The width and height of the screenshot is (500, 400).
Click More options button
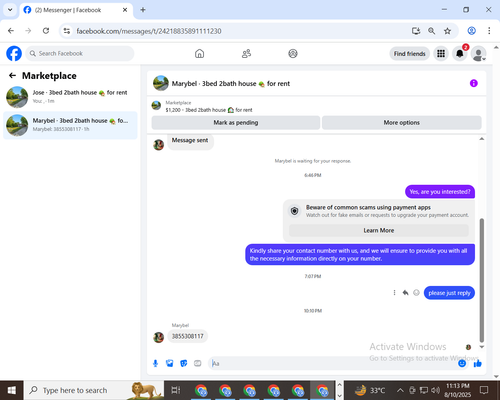point(401,123)
